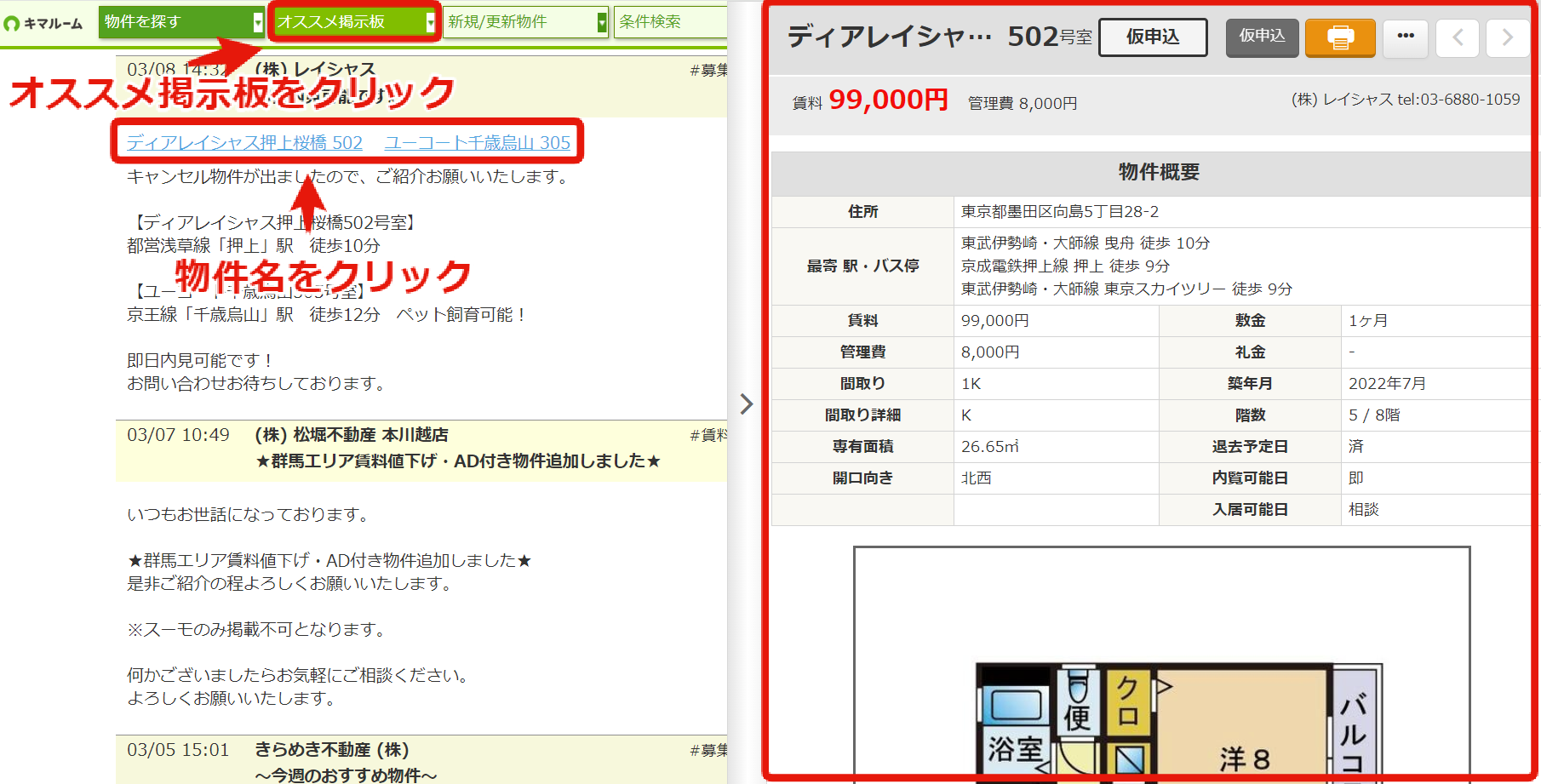This screenshot has height=784, width=1541.
Task: Click the 専有面積 value 26.65㎡
Action: click(990, 447)
